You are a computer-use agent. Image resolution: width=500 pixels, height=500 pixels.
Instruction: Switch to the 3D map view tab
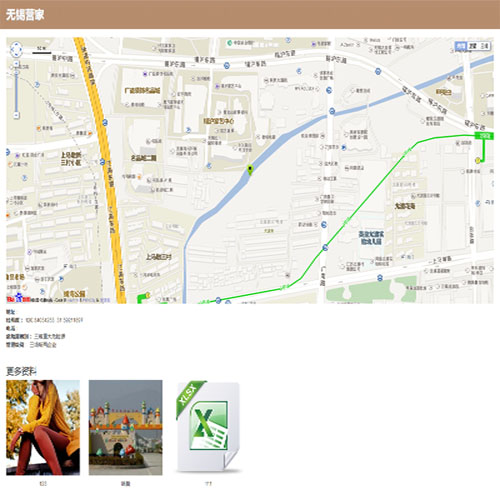pos(484,46)
